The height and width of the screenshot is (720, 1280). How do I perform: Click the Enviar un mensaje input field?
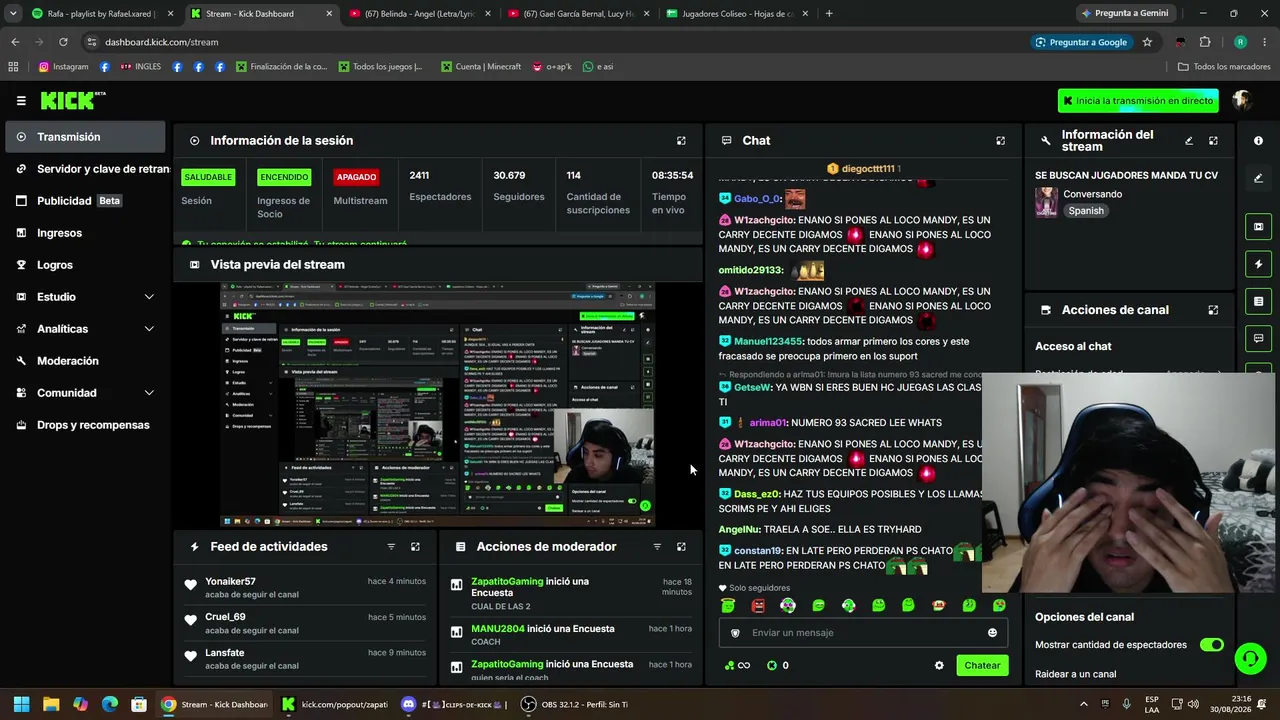[x=862, y=633]
